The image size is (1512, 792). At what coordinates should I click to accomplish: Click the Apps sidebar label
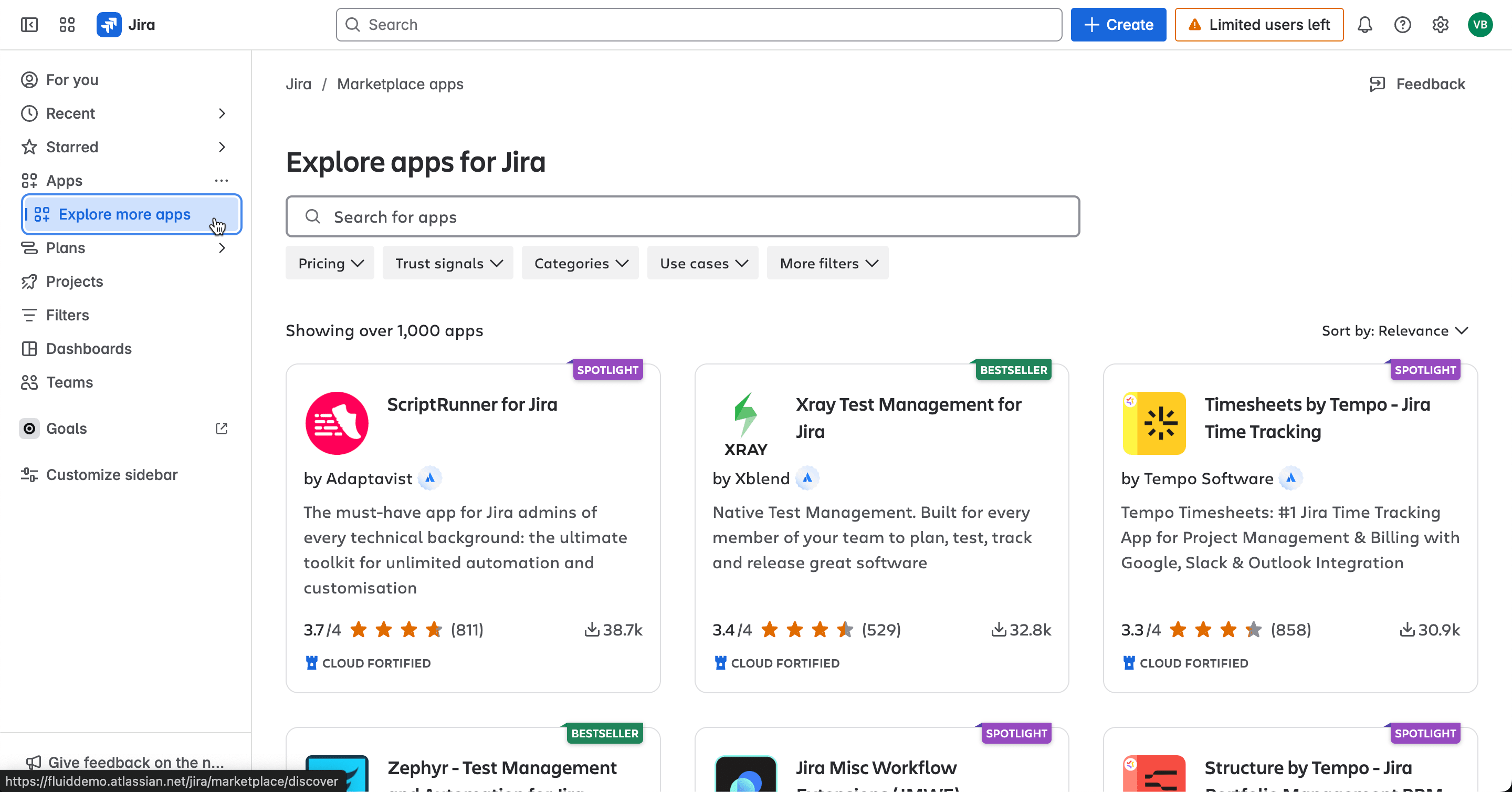click(x=64, y=180)
